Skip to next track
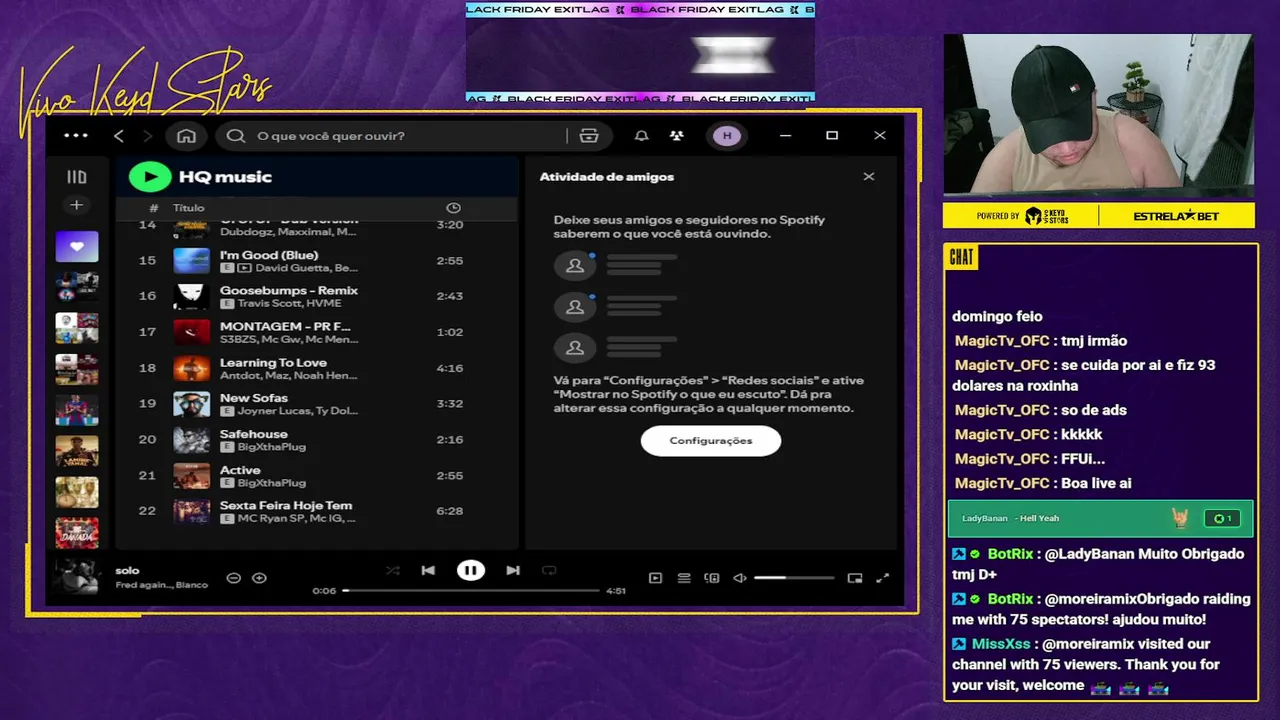This screenshot has height=720, width=1280. 513,571
